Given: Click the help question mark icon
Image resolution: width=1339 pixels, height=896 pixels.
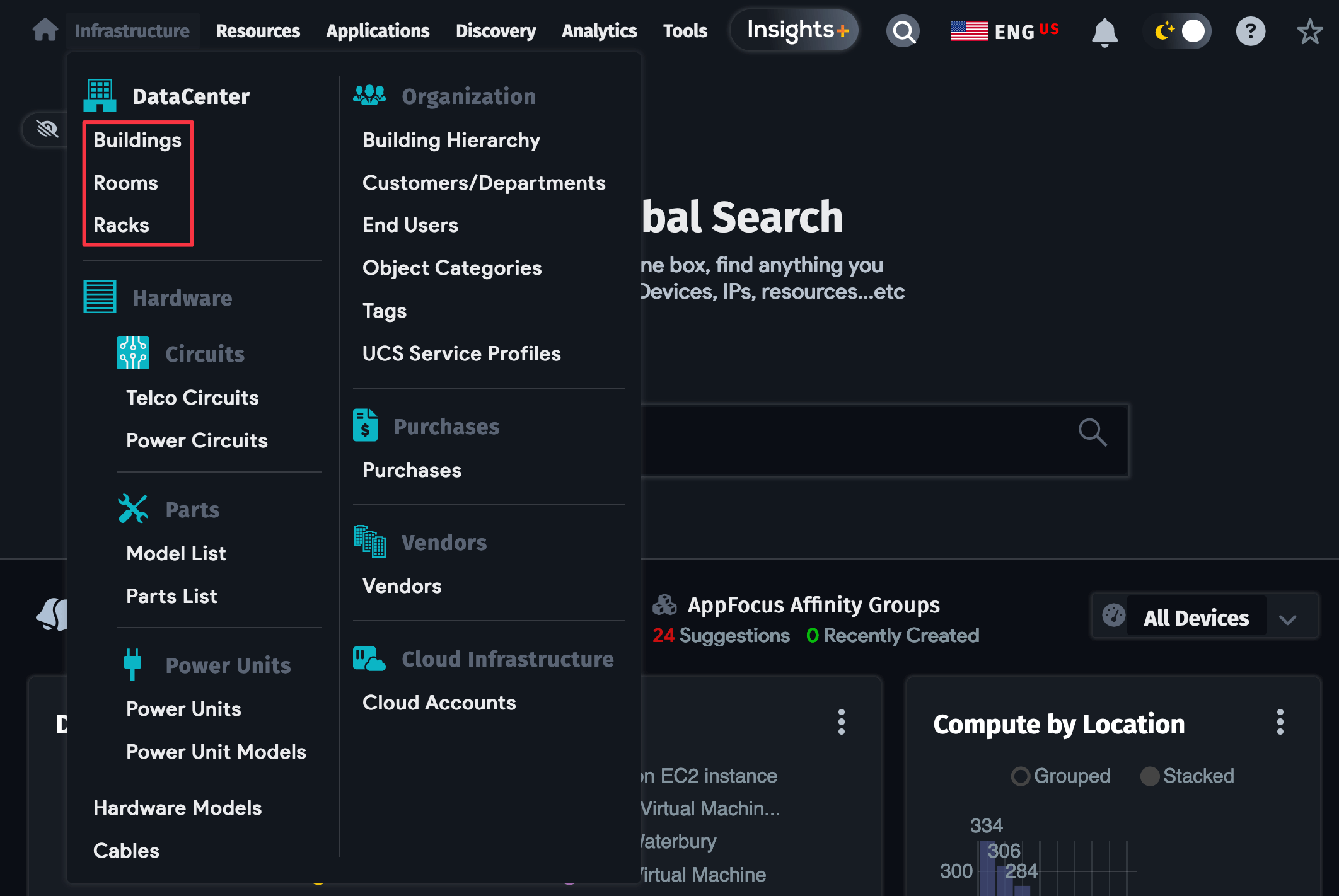Looking at the screenshot, I should (x=1250, y=31).
